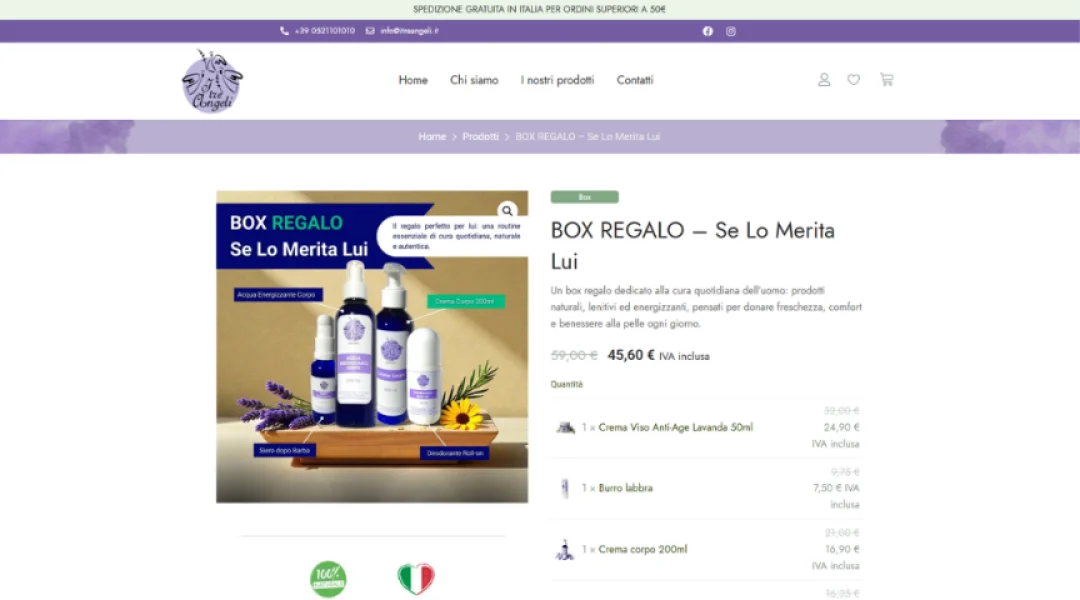Open the account user icon
1080x600 pixels.
click(823, 80)
